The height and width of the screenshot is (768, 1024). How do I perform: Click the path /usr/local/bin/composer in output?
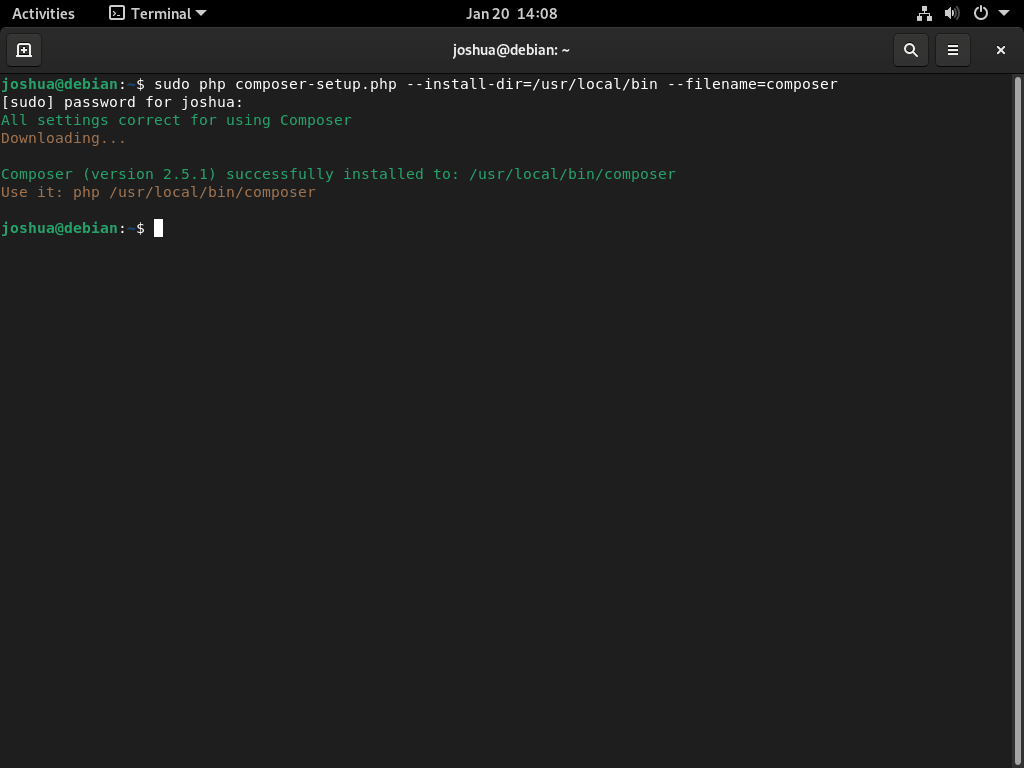click(572, 174)
